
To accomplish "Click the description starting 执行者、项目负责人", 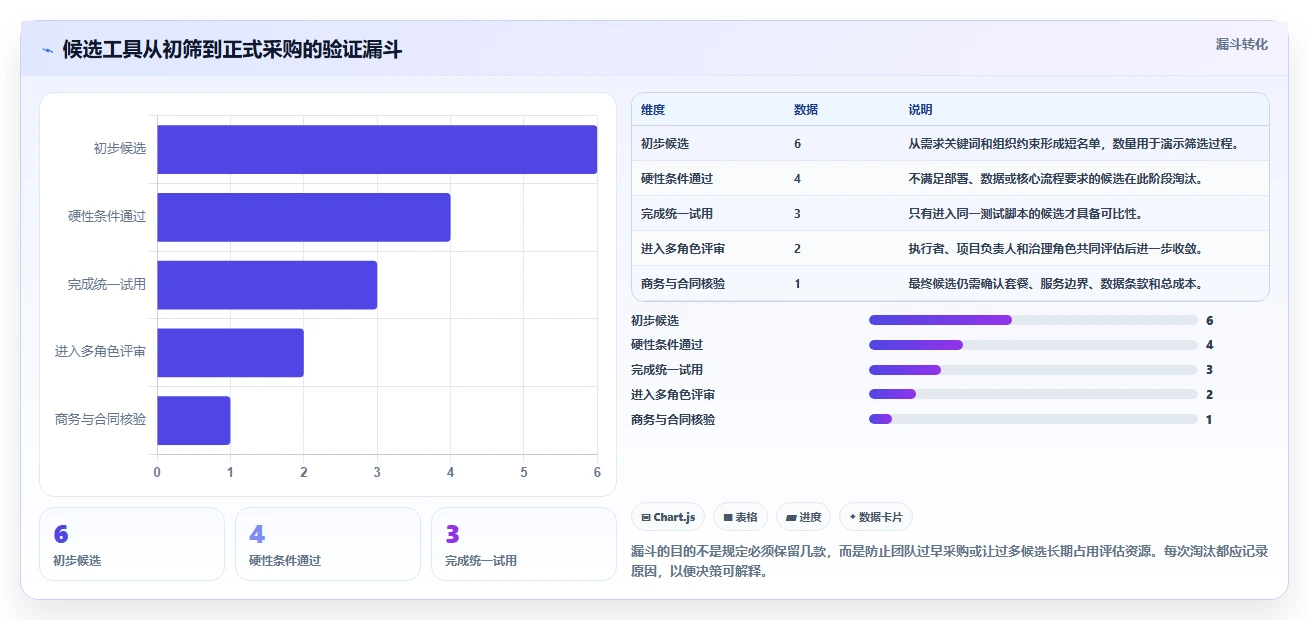I will 1055,249.
